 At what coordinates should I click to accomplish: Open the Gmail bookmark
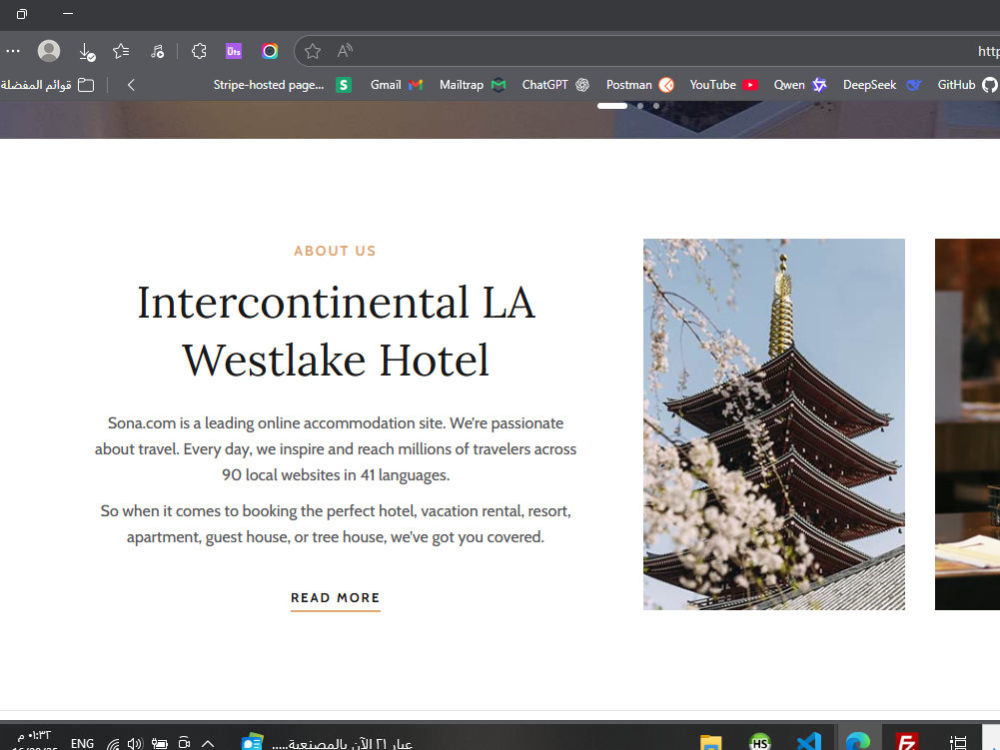pyautogui.click(x=396, y=85)
